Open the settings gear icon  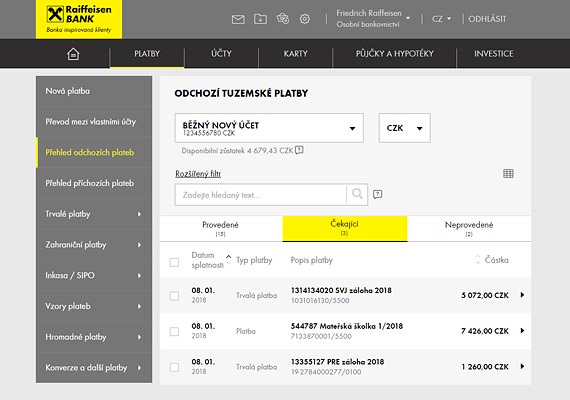click(305, 19)
